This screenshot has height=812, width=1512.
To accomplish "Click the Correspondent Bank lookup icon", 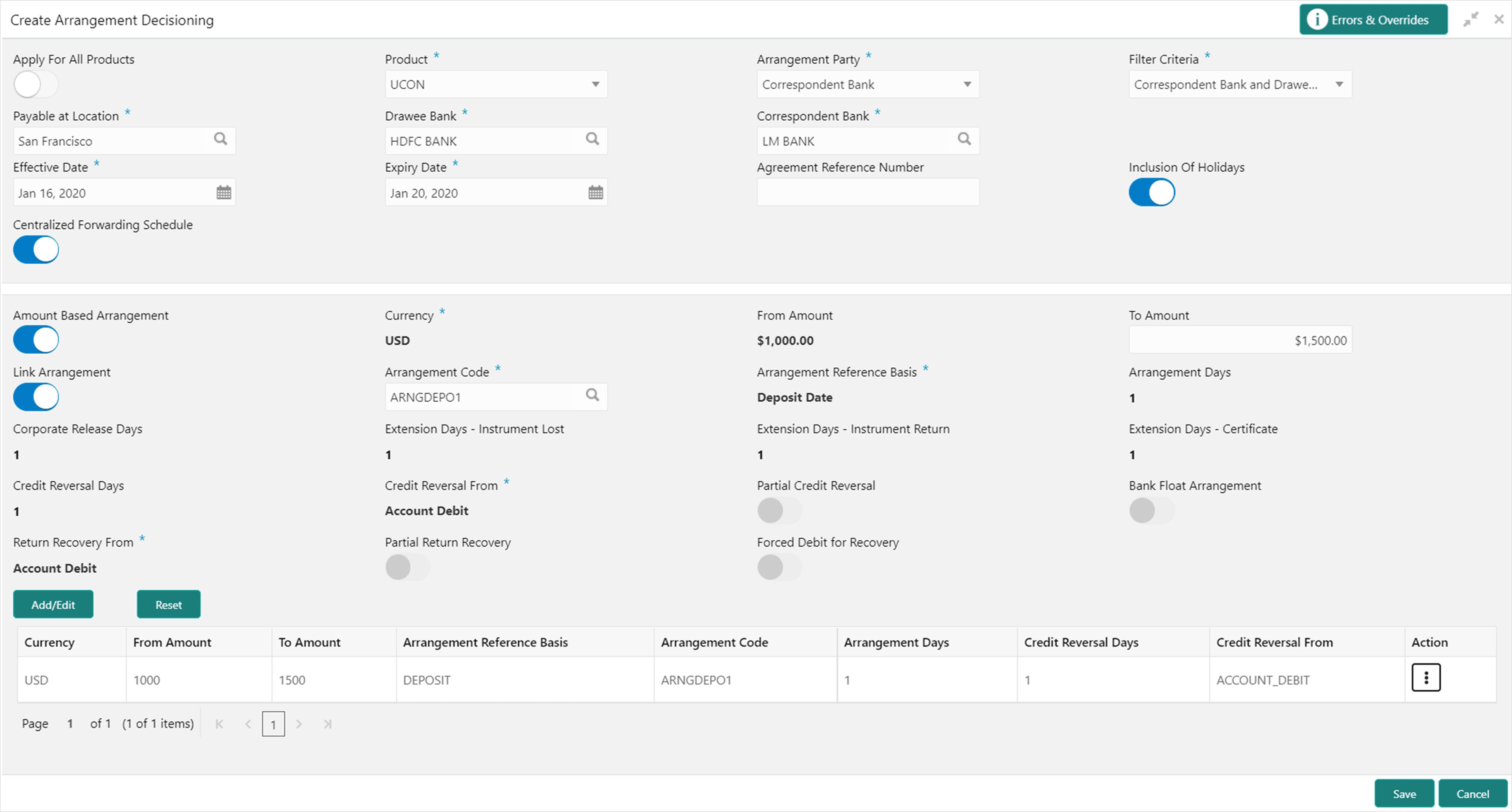I will tap(964, 139).
